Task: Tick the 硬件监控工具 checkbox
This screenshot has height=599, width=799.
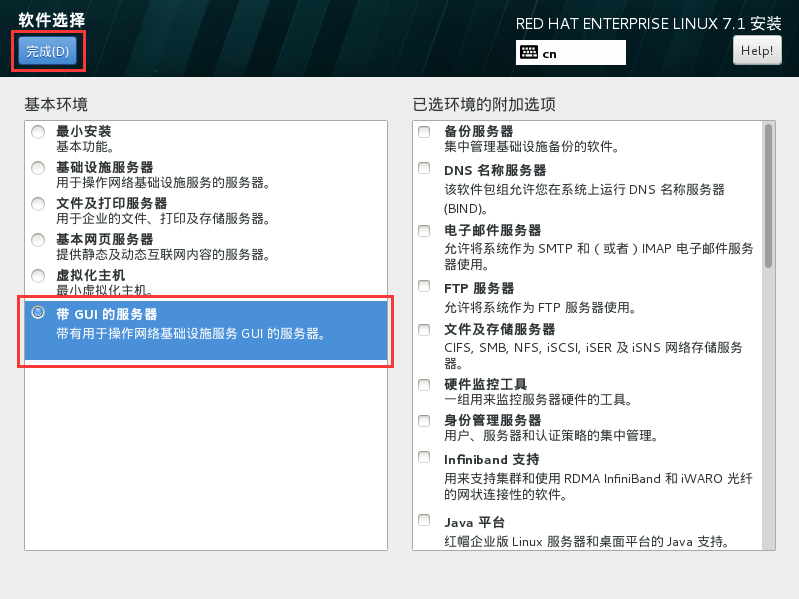Action: (425, 384)
